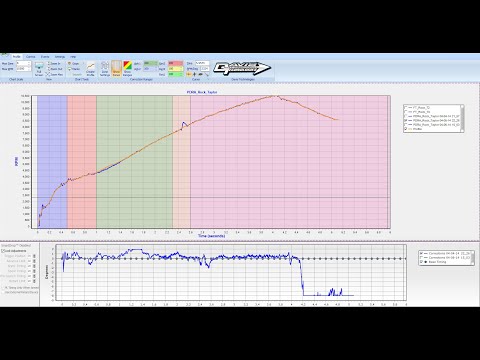
Task: Click the cursor RPM/Deg value field
Action: tap(205, 69)
